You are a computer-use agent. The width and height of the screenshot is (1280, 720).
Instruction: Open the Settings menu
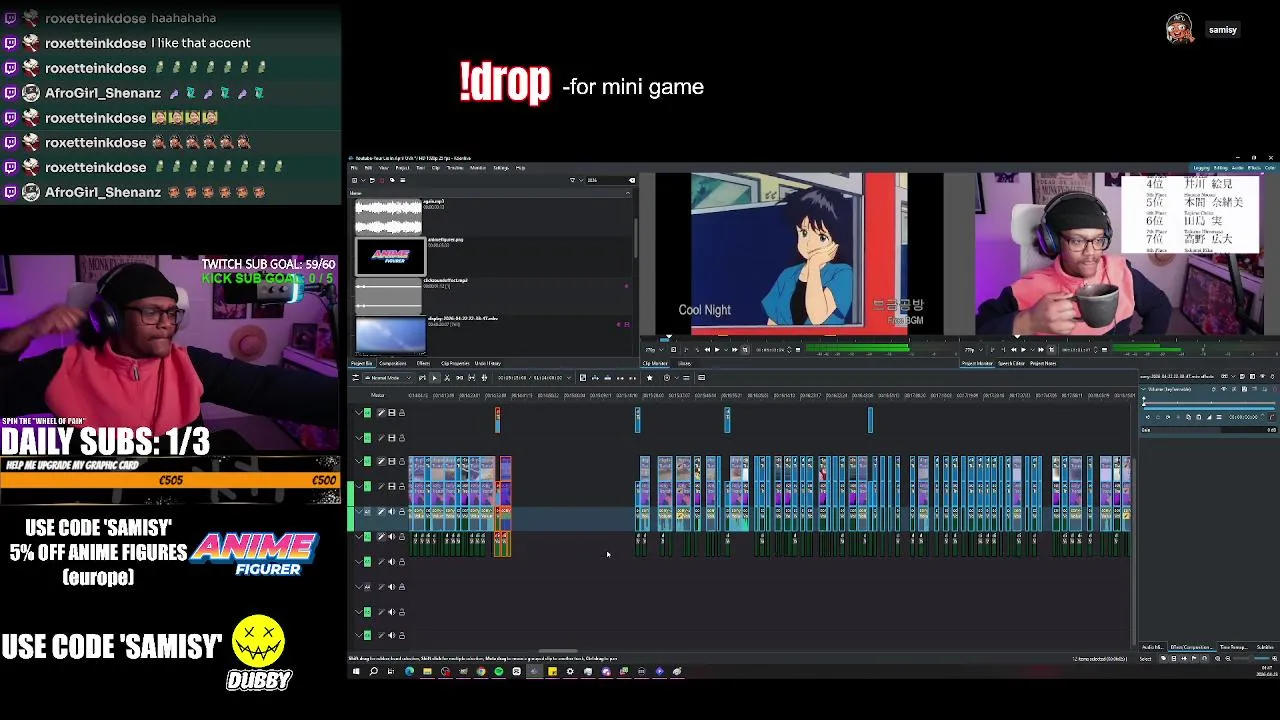pos(501,168)
